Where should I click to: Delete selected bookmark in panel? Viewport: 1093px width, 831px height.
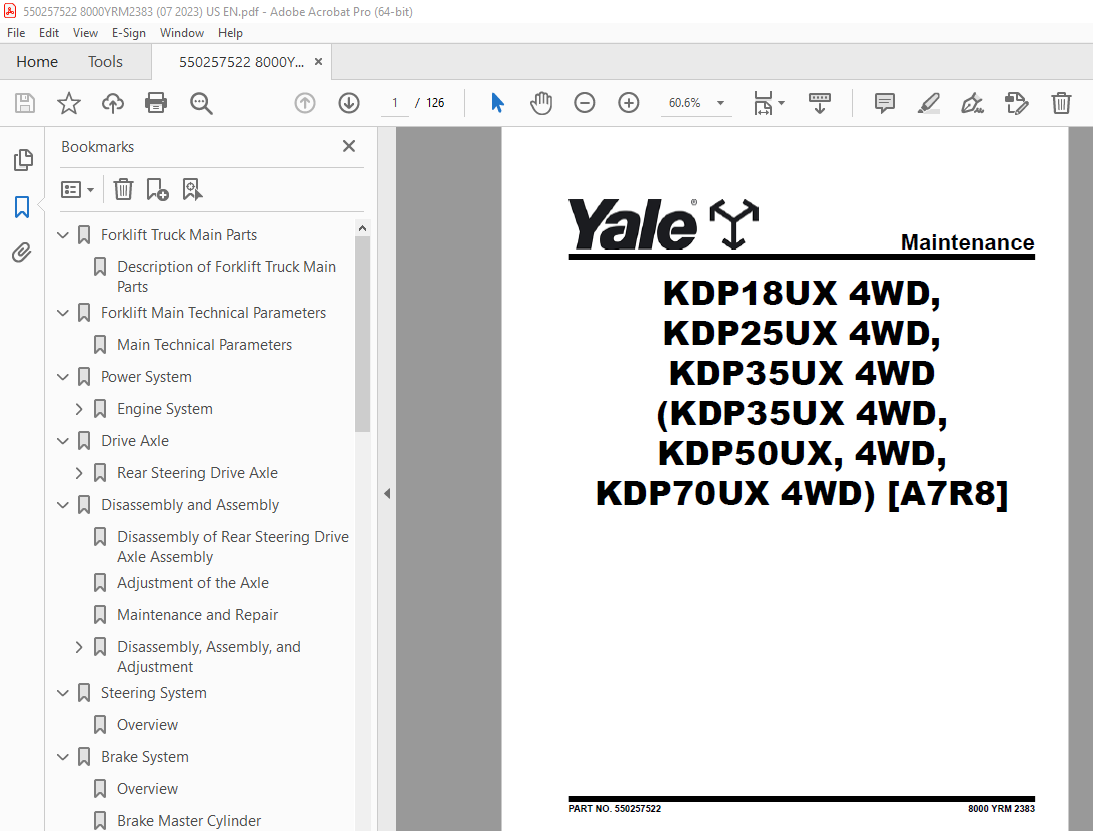point(123,189)
